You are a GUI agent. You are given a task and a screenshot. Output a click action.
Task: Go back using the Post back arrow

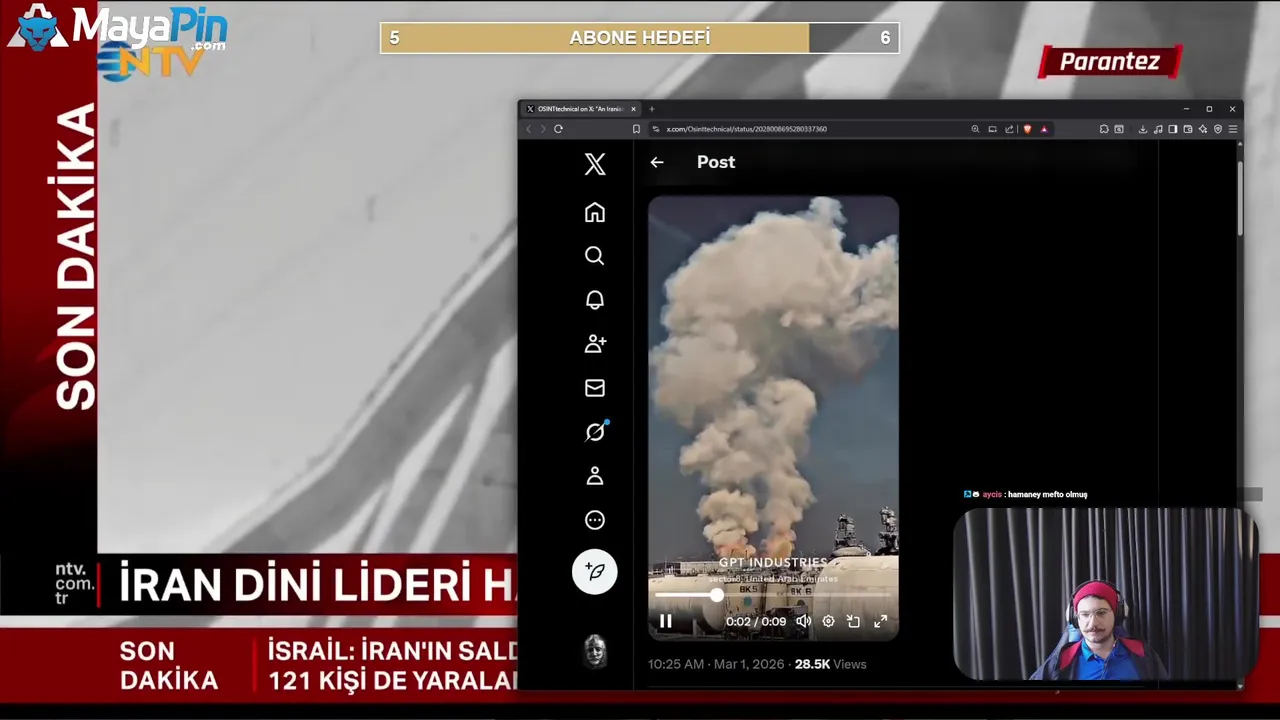pyautogui.click(x=657, y=162)
